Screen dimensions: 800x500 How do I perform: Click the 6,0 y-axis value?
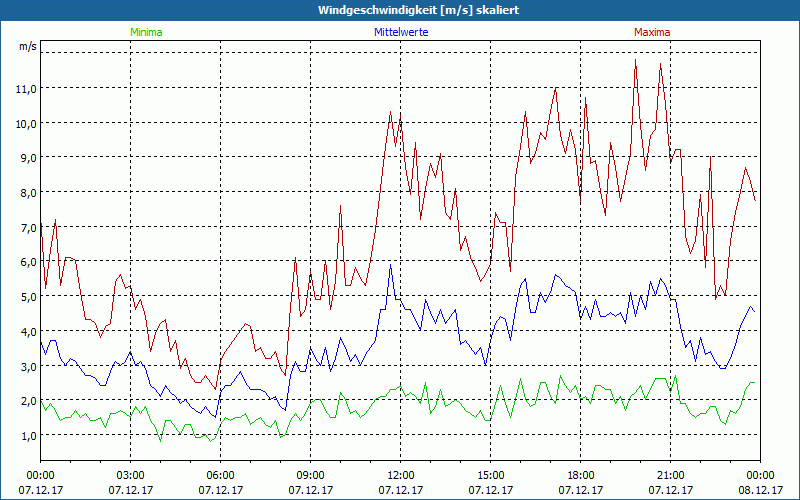(29, 262)
